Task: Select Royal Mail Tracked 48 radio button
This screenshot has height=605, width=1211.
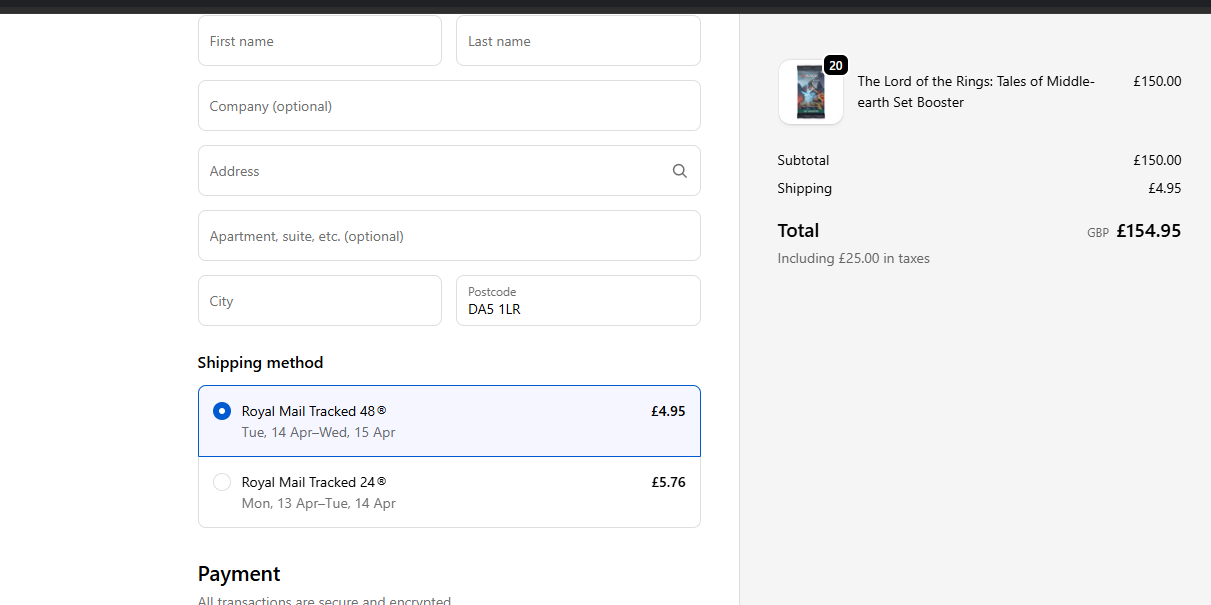Action: pos(222,411)
